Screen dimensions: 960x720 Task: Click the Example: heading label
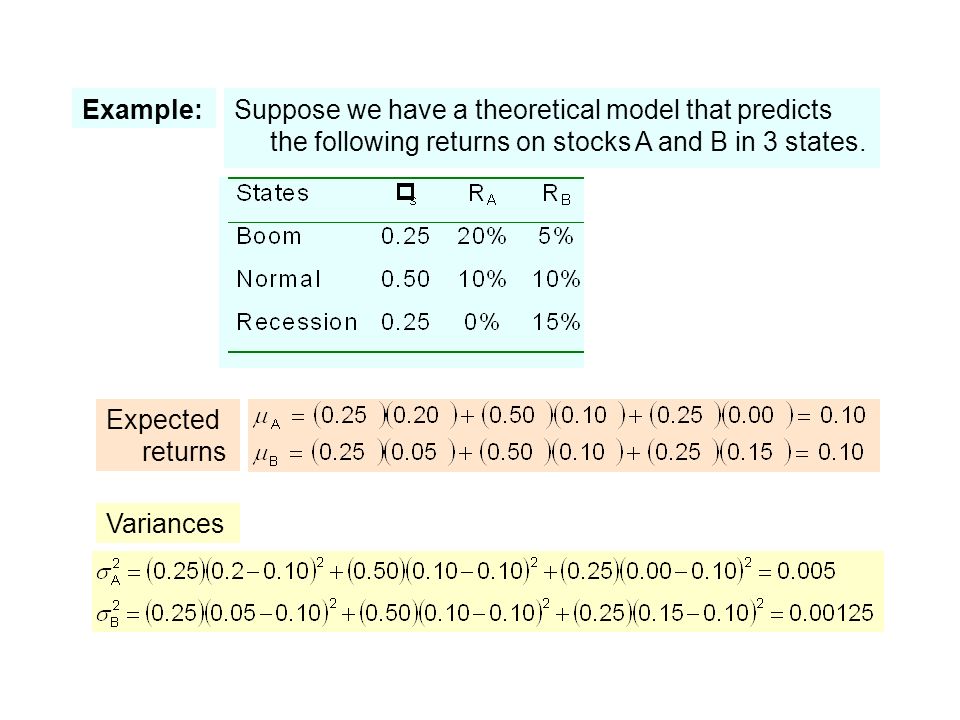[143, 110]
